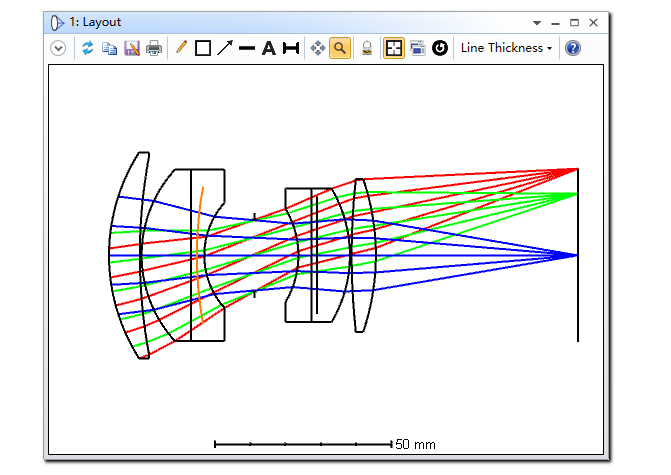Click the Layout window title icon
This screenshot has height=475, width=671.
coord(57,23)
